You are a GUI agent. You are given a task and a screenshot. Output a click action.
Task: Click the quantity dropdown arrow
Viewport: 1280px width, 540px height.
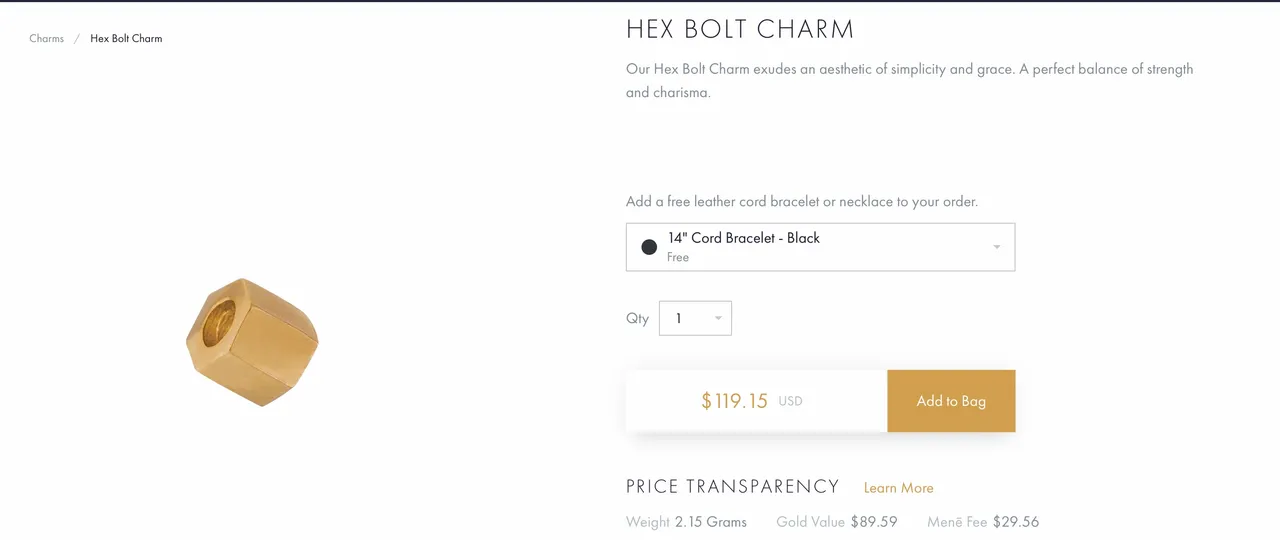(718, 319)
